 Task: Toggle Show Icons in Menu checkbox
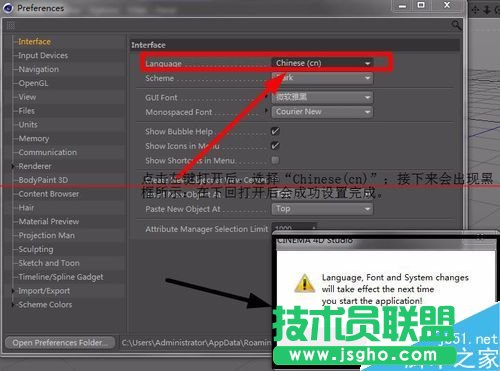tap(275, 146)
